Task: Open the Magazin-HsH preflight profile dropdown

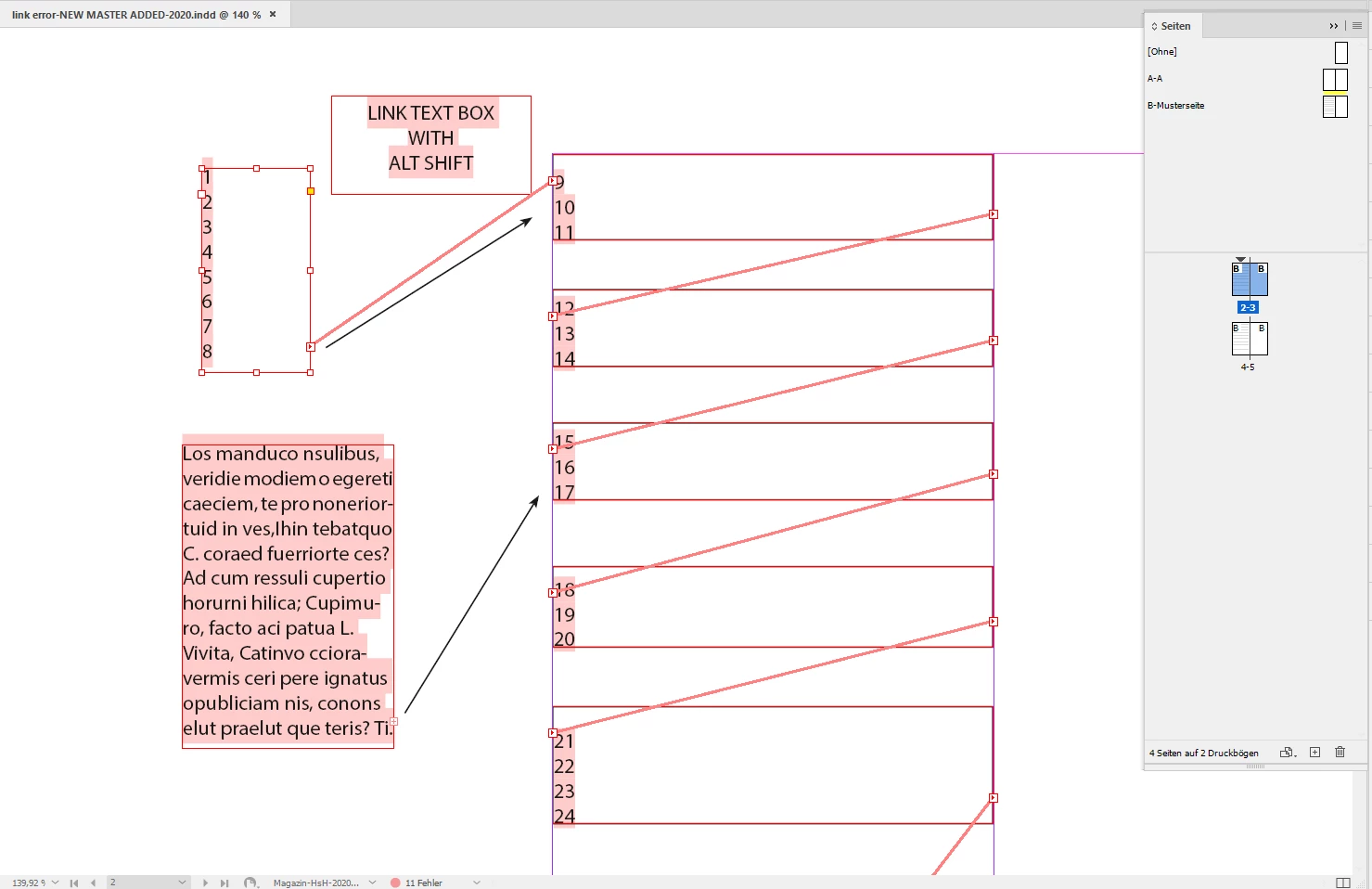Action: (372, 883)
